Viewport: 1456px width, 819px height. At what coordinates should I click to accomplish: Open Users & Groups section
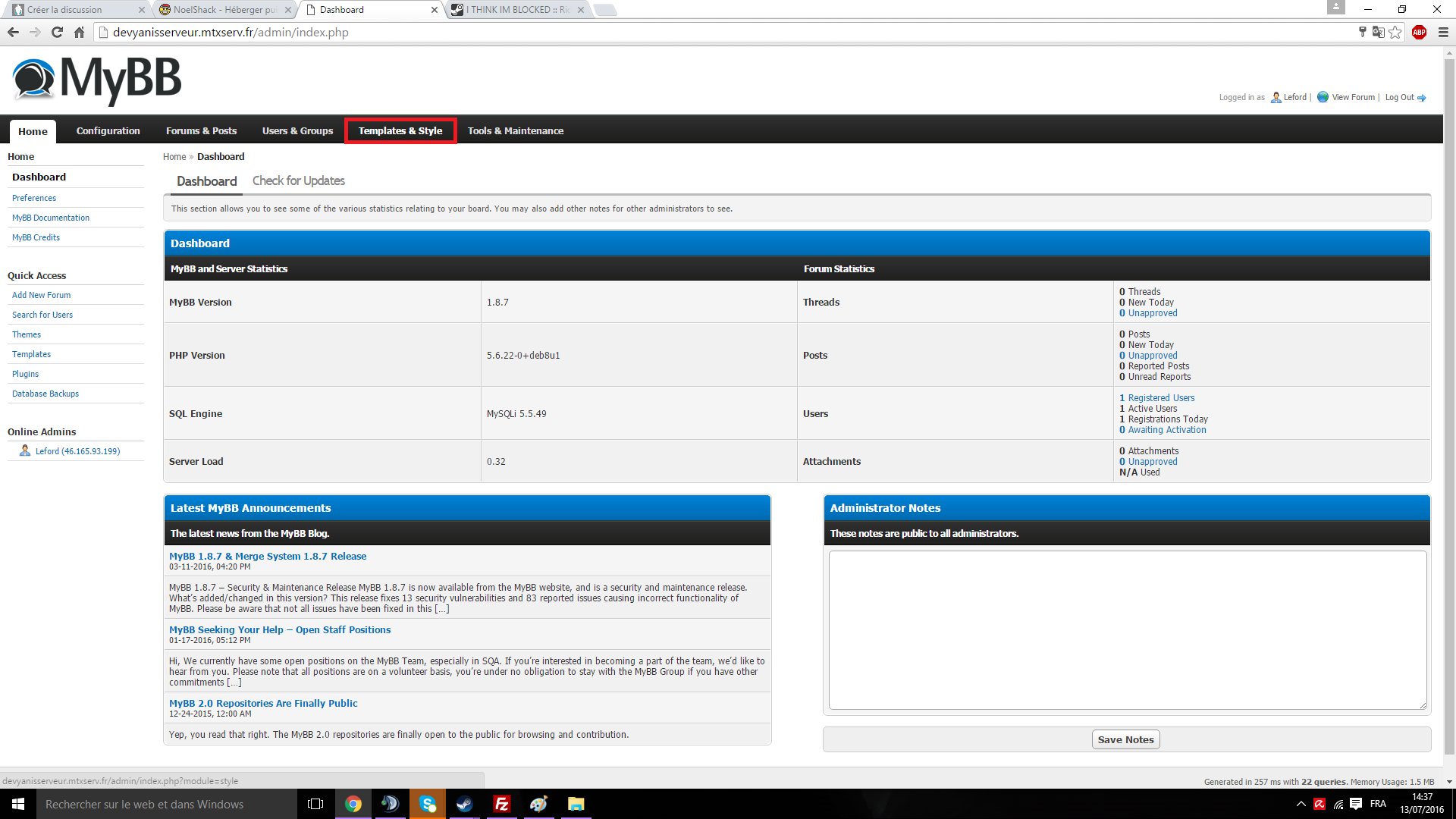click(x=298, y=130)
